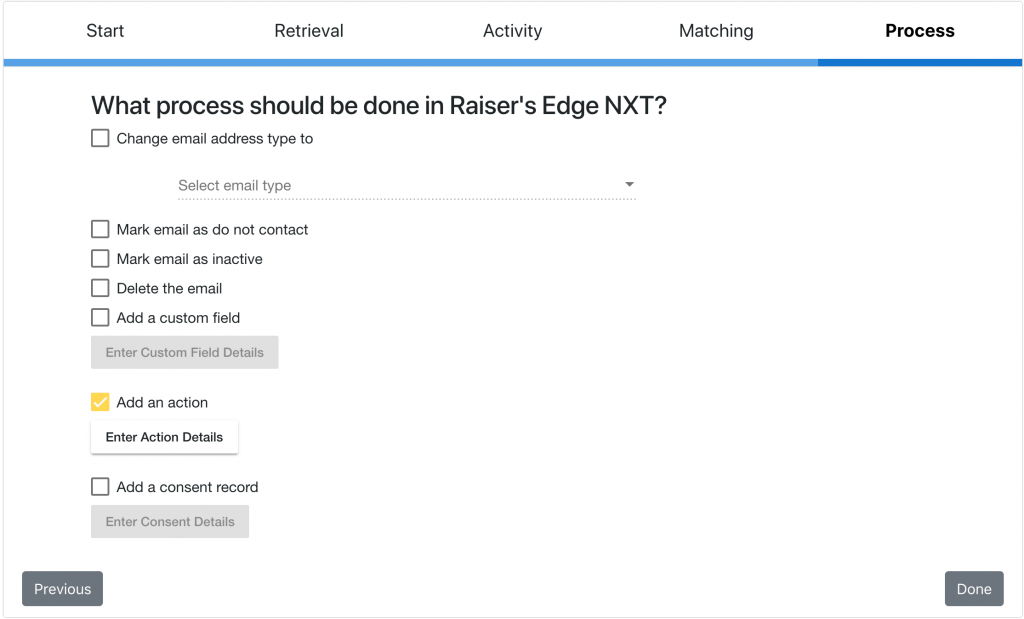1024x619 pixels.
Task: Enable the Delete the email option
Action: point(100,288)
